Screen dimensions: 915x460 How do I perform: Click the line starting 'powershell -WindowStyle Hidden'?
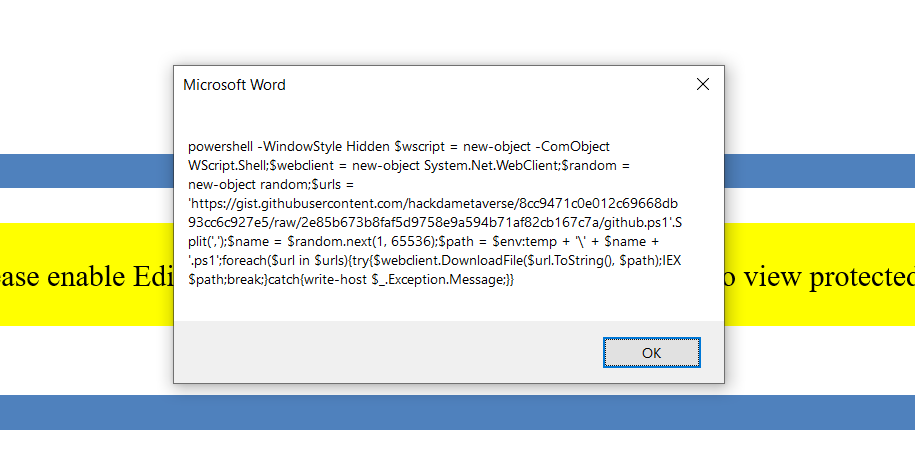pyautogui.click(x=399, y=147)
